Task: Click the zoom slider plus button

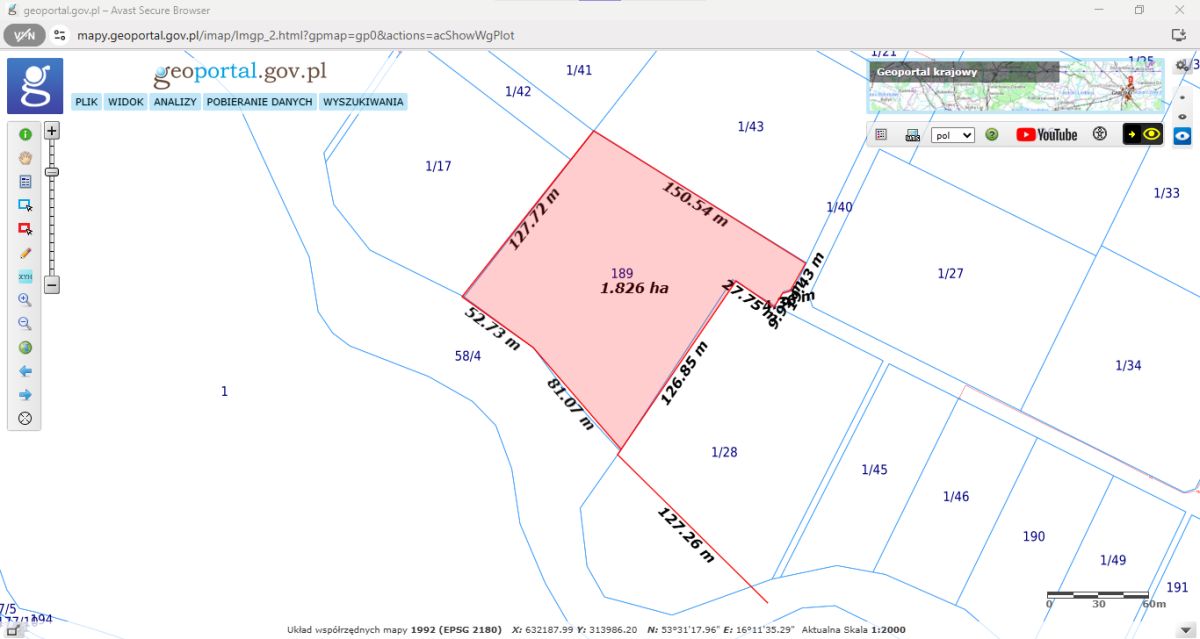Action: pyautogui.click(x=52, y=130)
